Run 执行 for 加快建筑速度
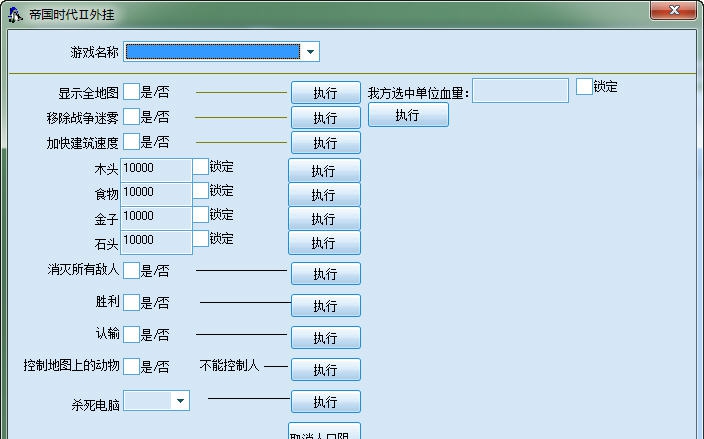Viewport: 704px width, 439px height. click(326, 143)
